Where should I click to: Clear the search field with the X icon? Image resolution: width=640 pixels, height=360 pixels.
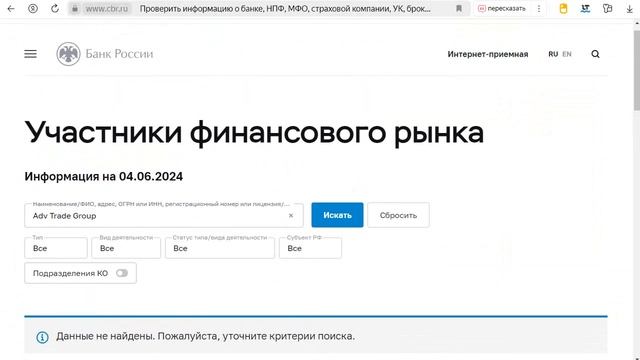pyautogui.click(x=291, y=216)
